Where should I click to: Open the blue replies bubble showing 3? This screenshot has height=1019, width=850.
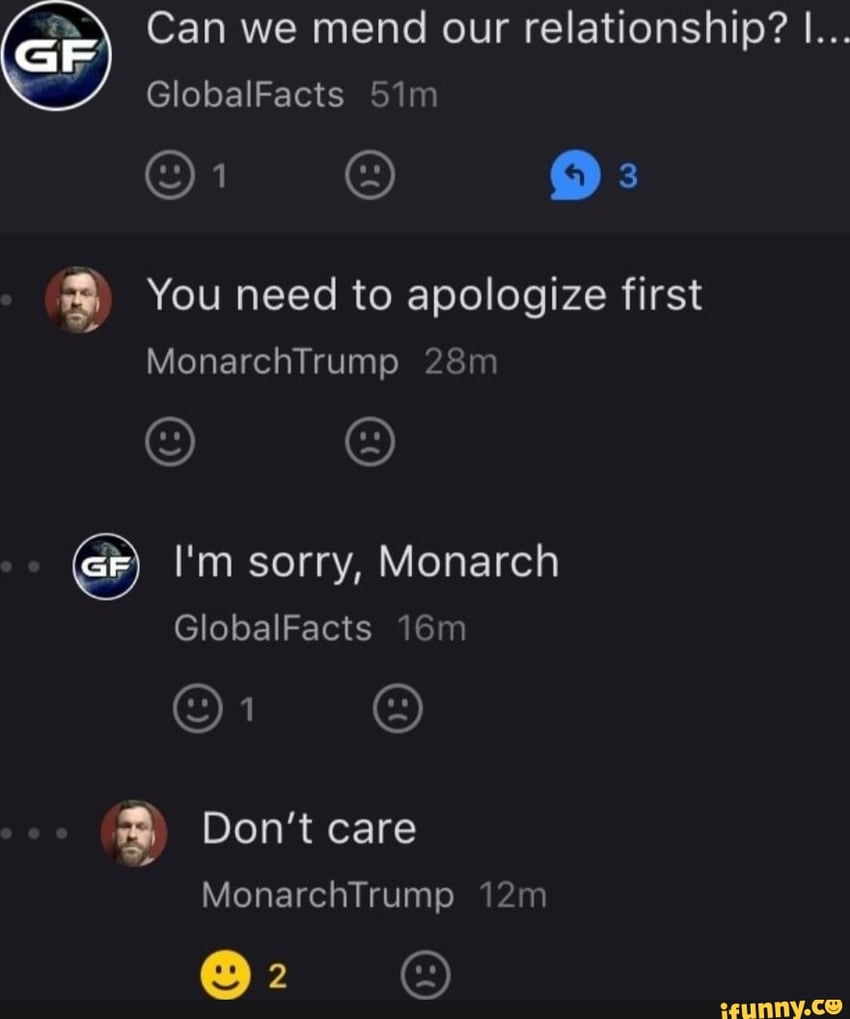[574, 177]
